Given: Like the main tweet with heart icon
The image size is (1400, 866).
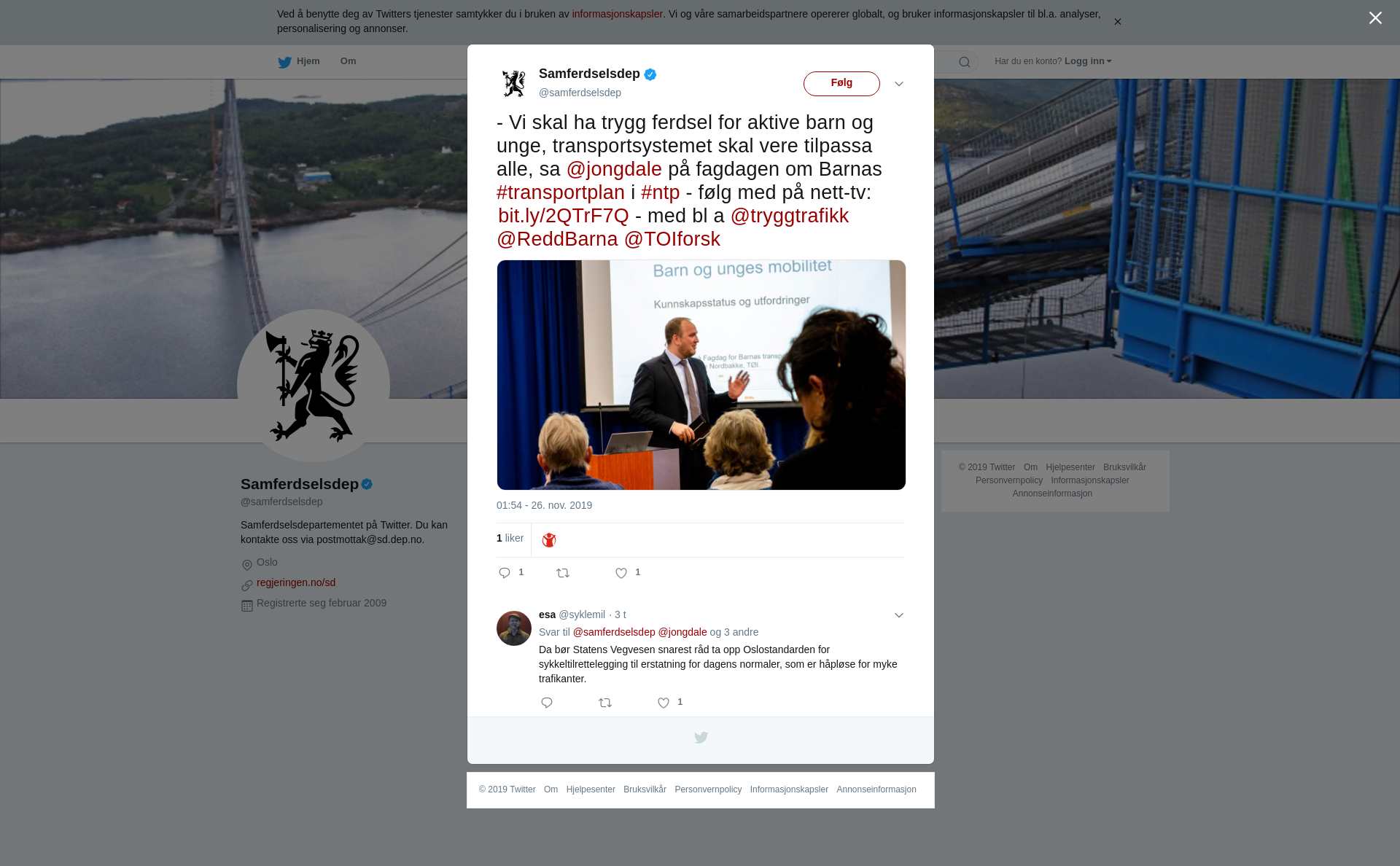Looking at the screenshot, I should [621, 573].
